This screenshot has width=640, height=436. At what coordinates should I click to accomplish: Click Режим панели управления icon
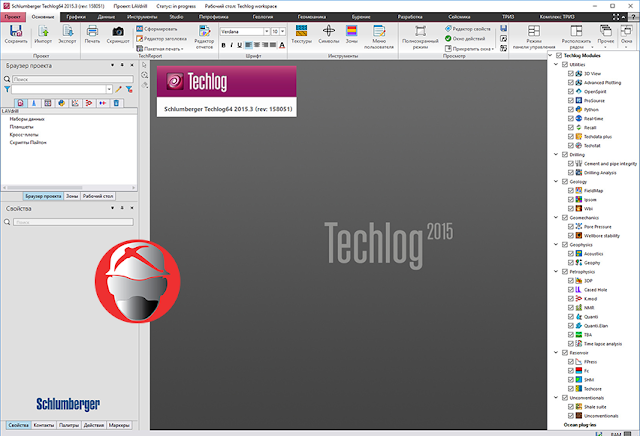coord(534,31)
